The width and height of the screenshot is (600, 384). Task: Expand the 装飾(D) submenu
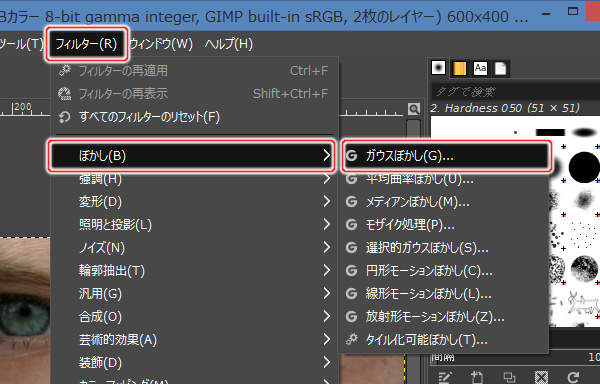click(195, 363)
